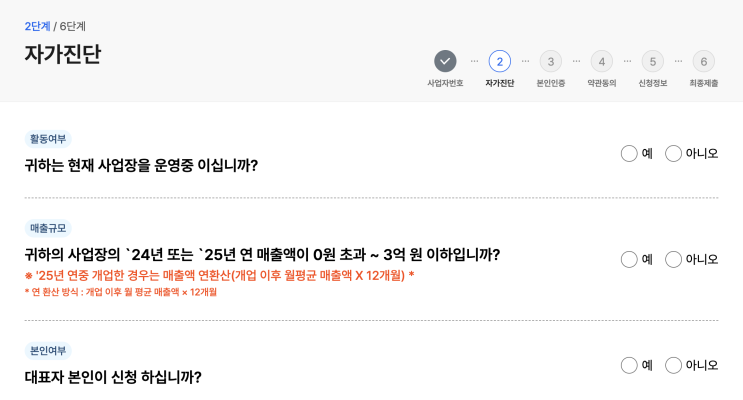Click the 최종제출 step label

[703, 84]
